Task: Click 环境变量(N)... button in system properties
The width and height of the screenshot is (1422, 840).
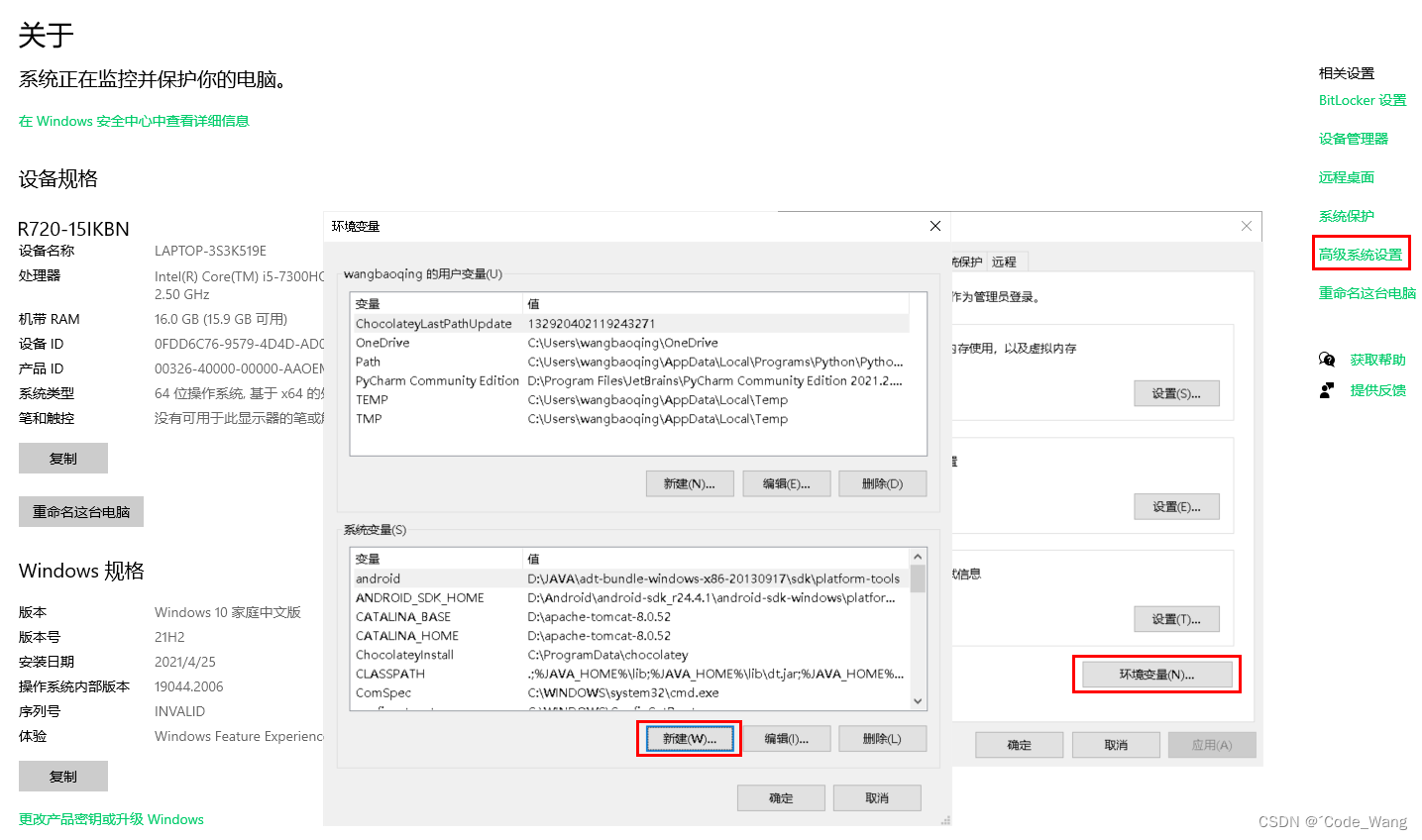Action: [x=1157, y=675]
